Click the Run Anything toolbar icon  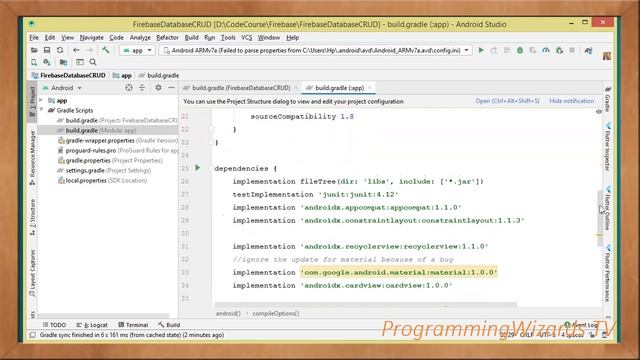click(x=80, y=62)
